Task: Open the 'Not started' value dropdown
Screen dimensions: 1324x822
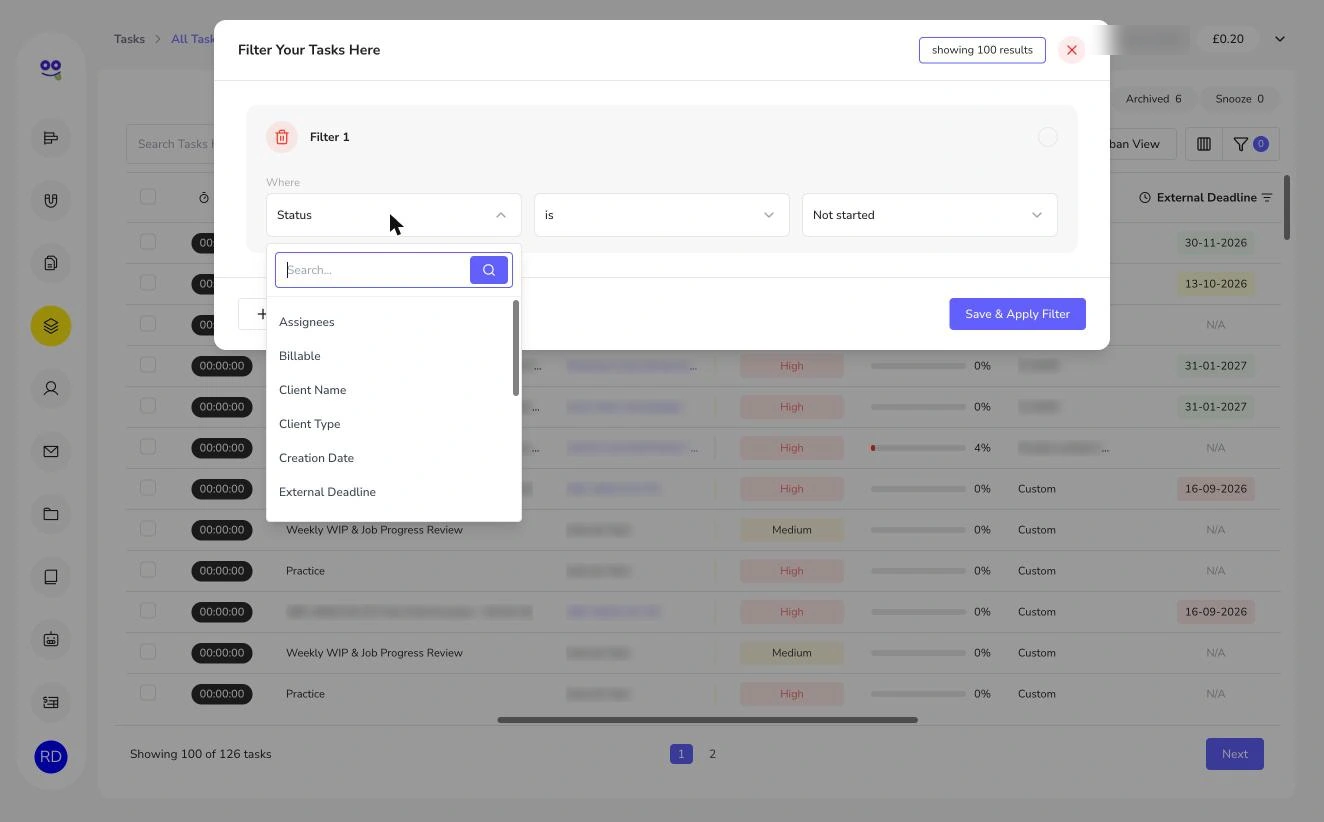Action: 930,215
